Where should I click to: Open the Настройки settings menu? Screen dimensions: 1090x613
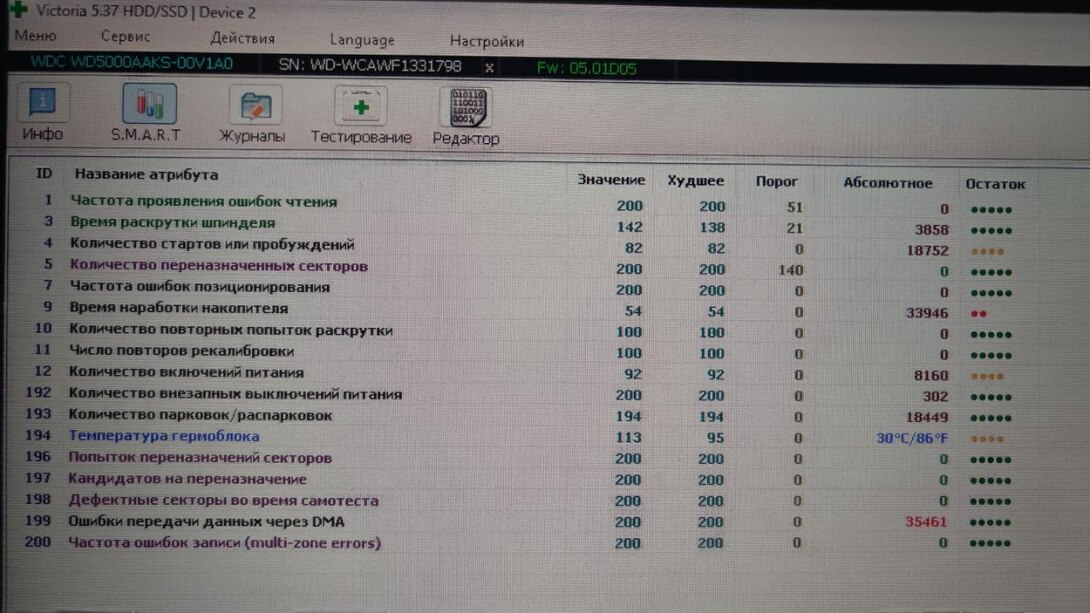pos(487,41)
